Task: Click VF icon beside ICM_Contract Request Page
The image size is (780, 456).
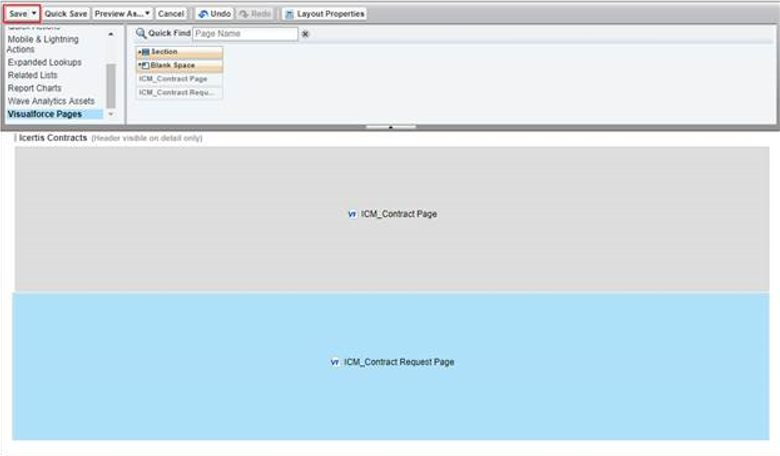Action: click(335, 362)
